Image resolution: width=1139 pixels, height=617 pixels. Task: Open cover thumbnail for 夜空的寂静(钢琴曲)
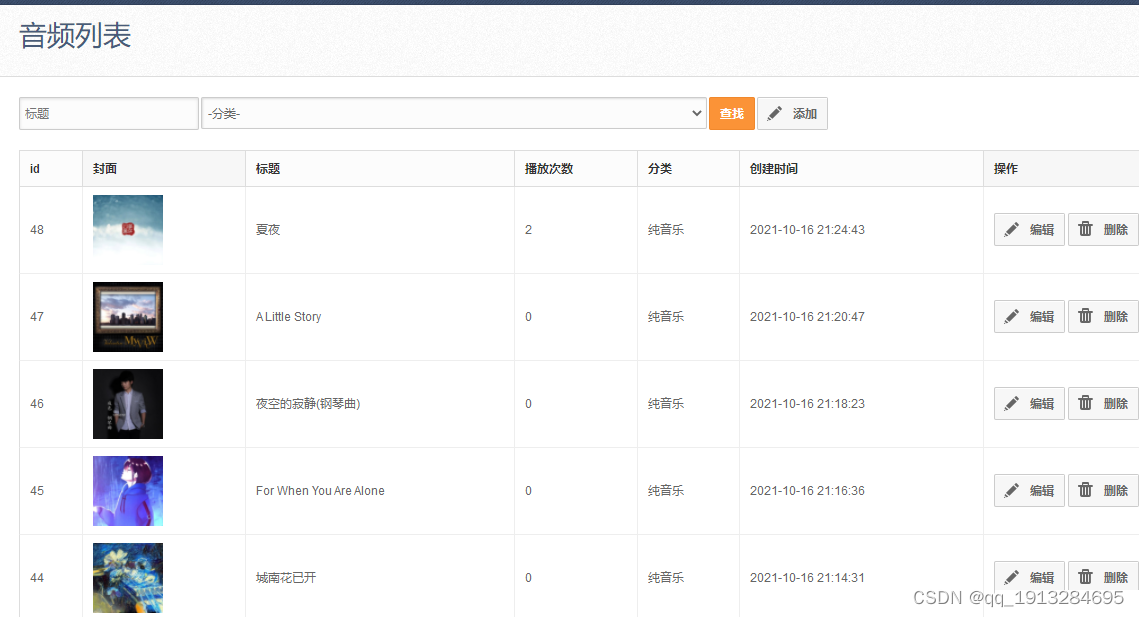128,404
